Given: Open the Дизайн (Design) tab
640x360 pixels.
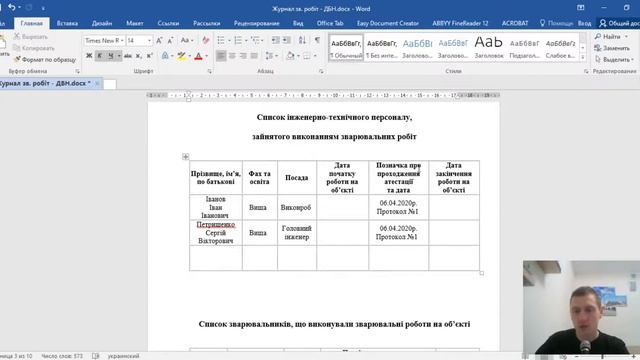Looking at the screenshot, I should (102, 23).
